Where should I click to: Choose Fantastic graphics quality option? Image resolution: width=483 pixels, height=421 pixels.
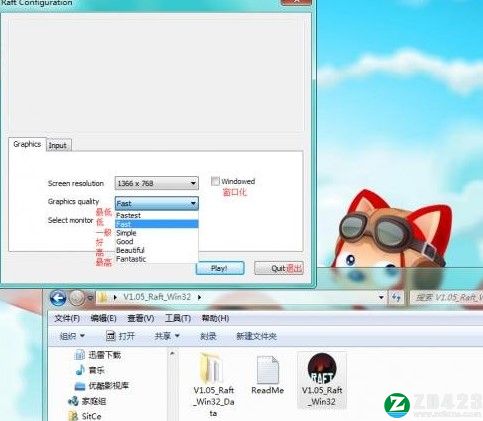pyautogui.click(x=157, y=259)
